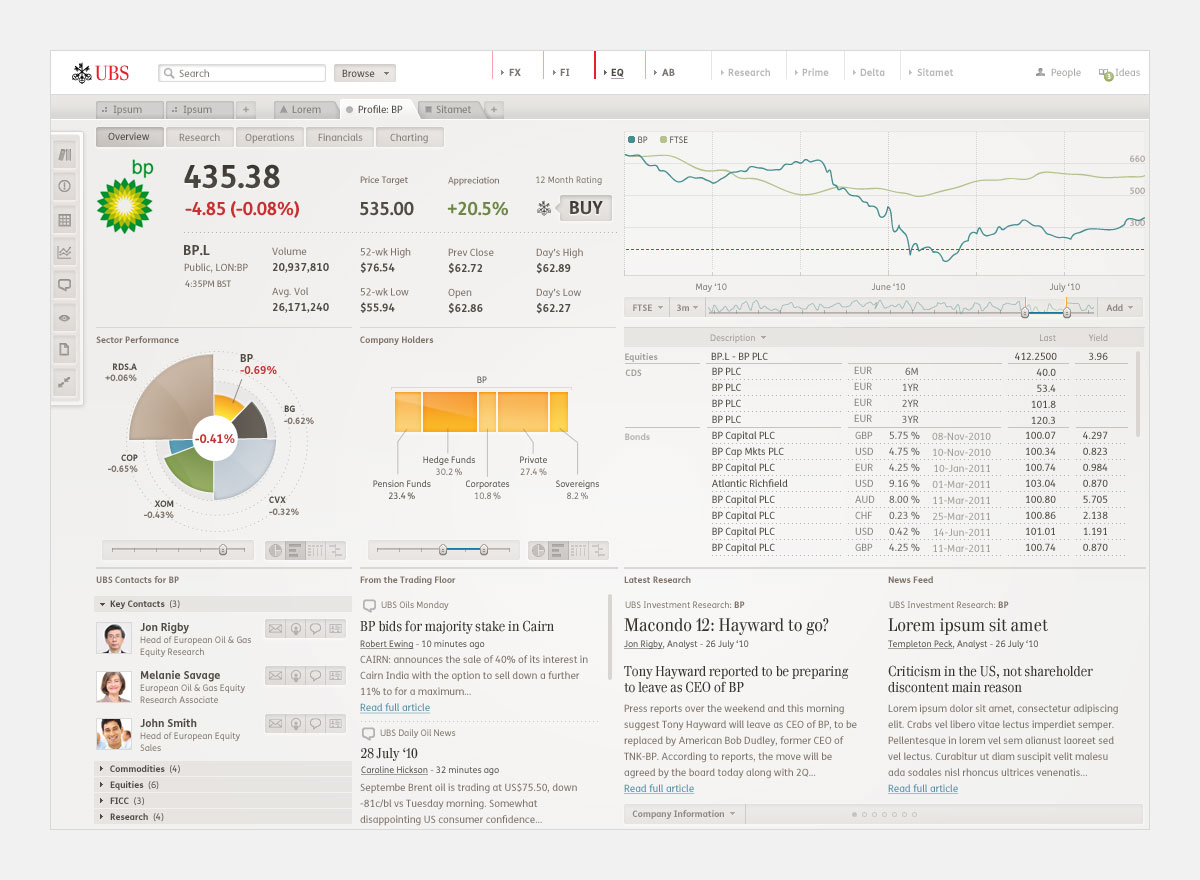The width and height of the screenshot is (1200, 880).
Task: Add new tab after Sitamet tab
Action: pos(495,109)
